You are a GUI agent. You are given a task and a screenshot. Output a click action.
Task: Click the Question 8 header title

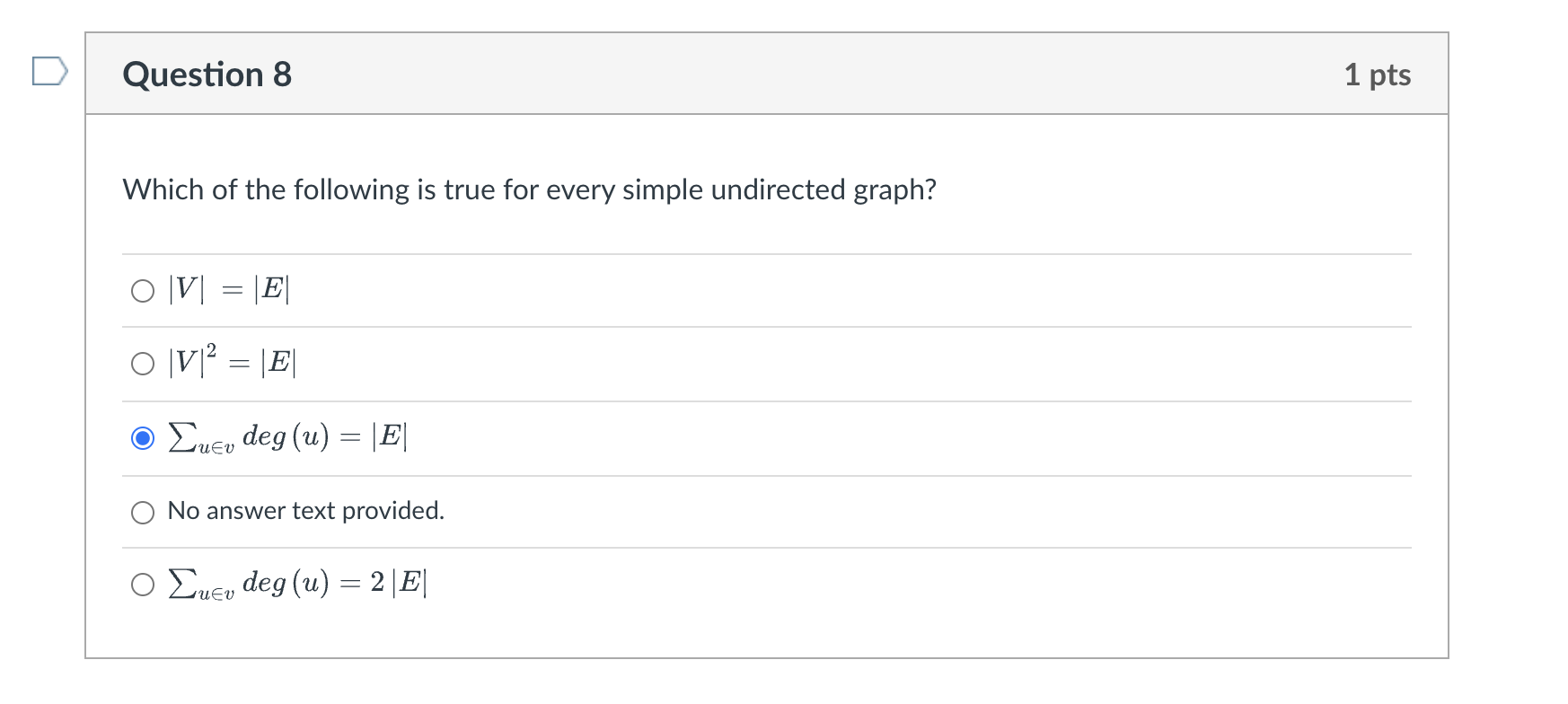coord(207,75)
